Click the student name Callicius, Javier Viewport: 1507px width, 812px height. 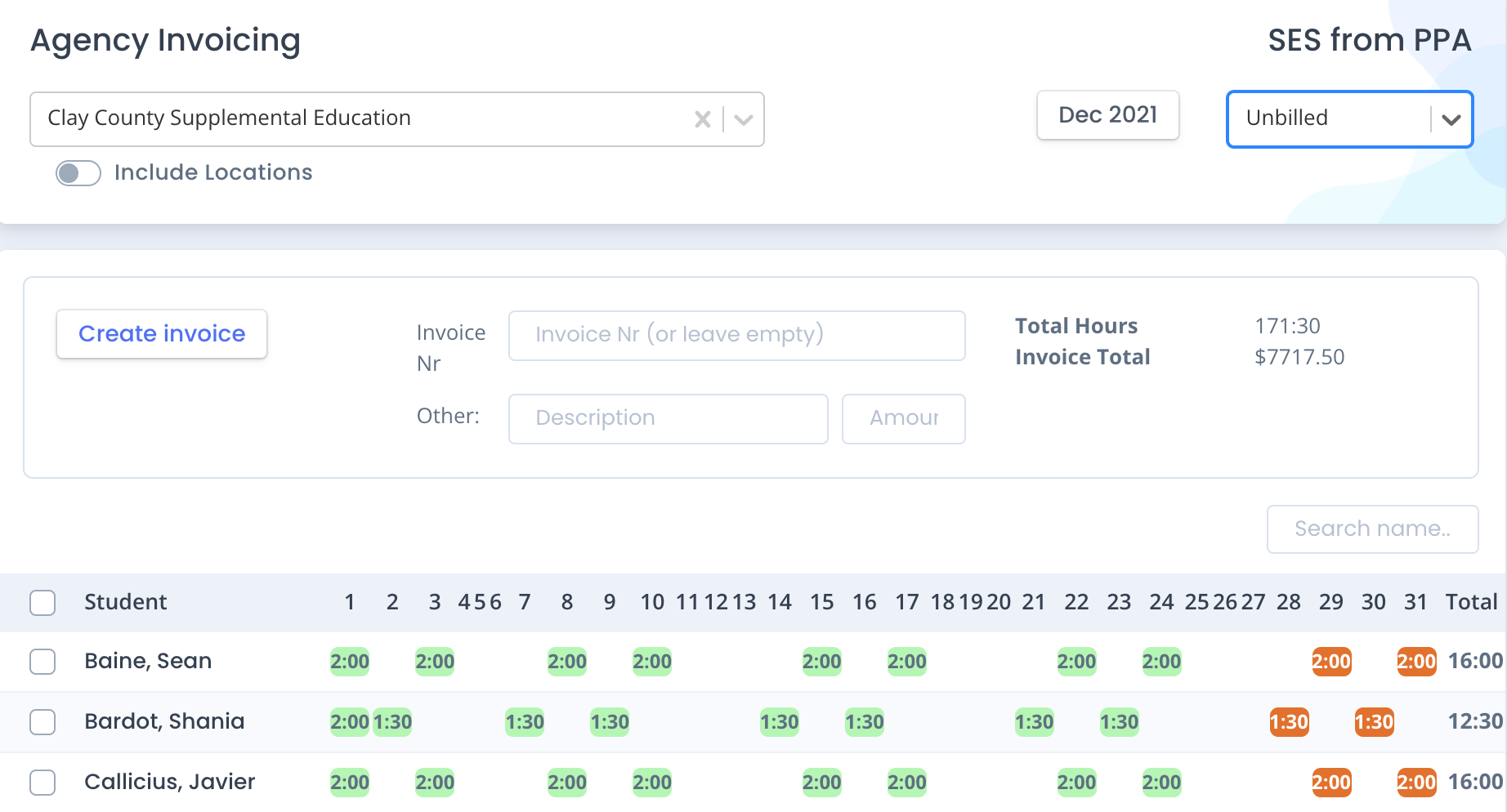[170, 782]
